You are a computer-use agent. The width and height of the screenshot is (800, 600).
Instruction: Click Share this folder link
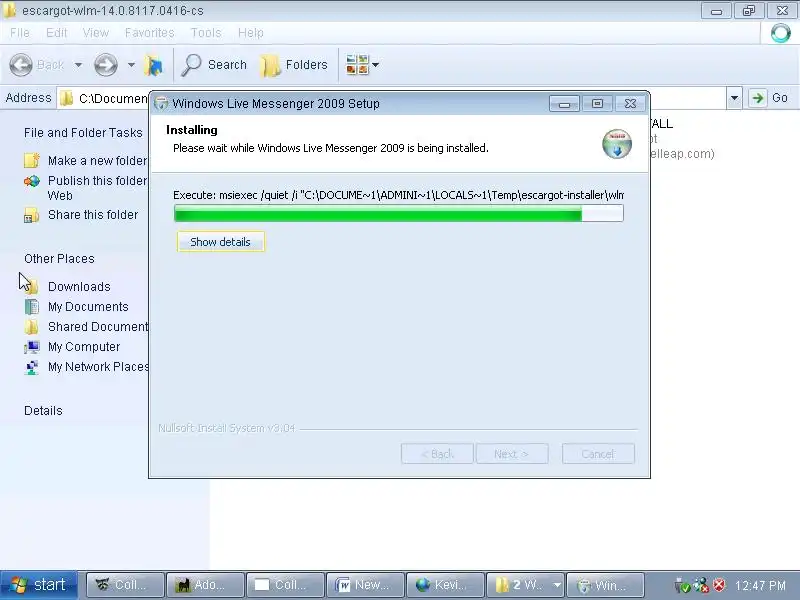[x=93, y=215]
